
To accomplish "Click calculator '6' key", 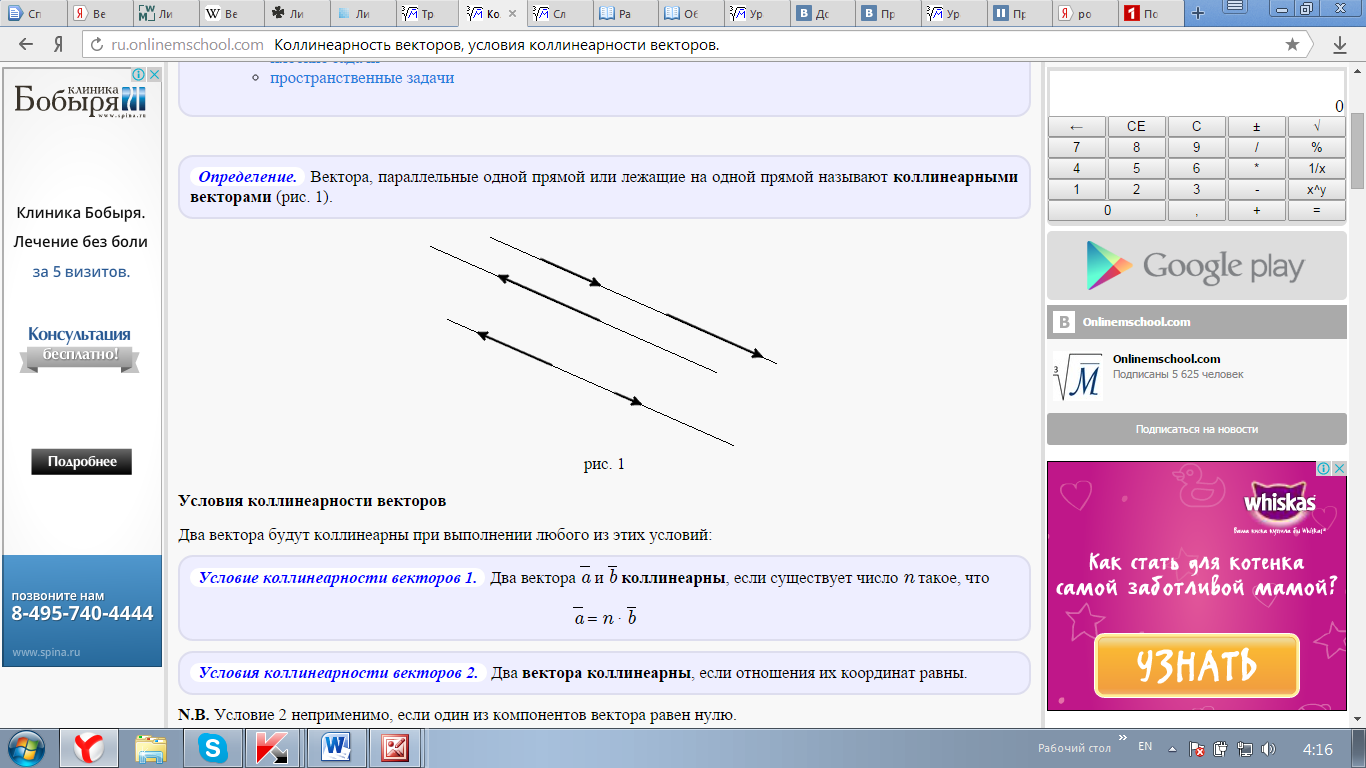I will 1196,169.
